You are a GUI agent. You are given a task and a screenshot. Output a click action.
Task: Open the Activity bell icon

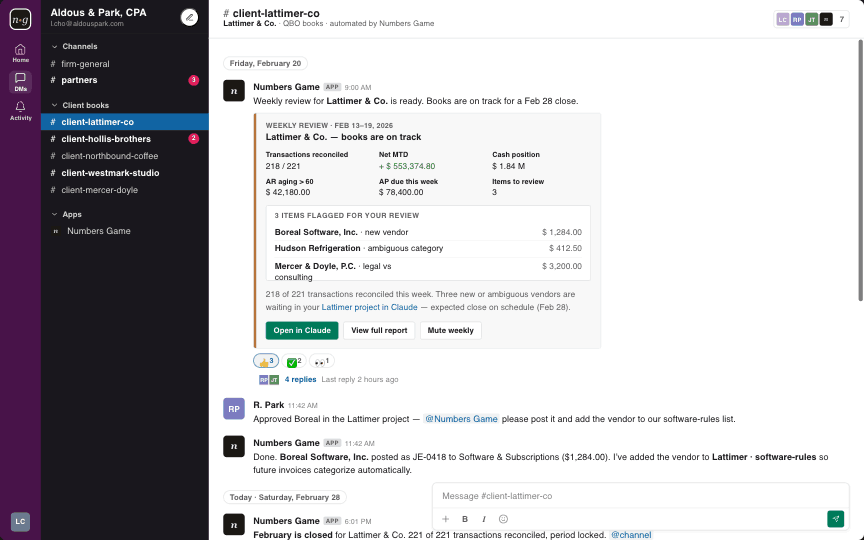point(20,111)
